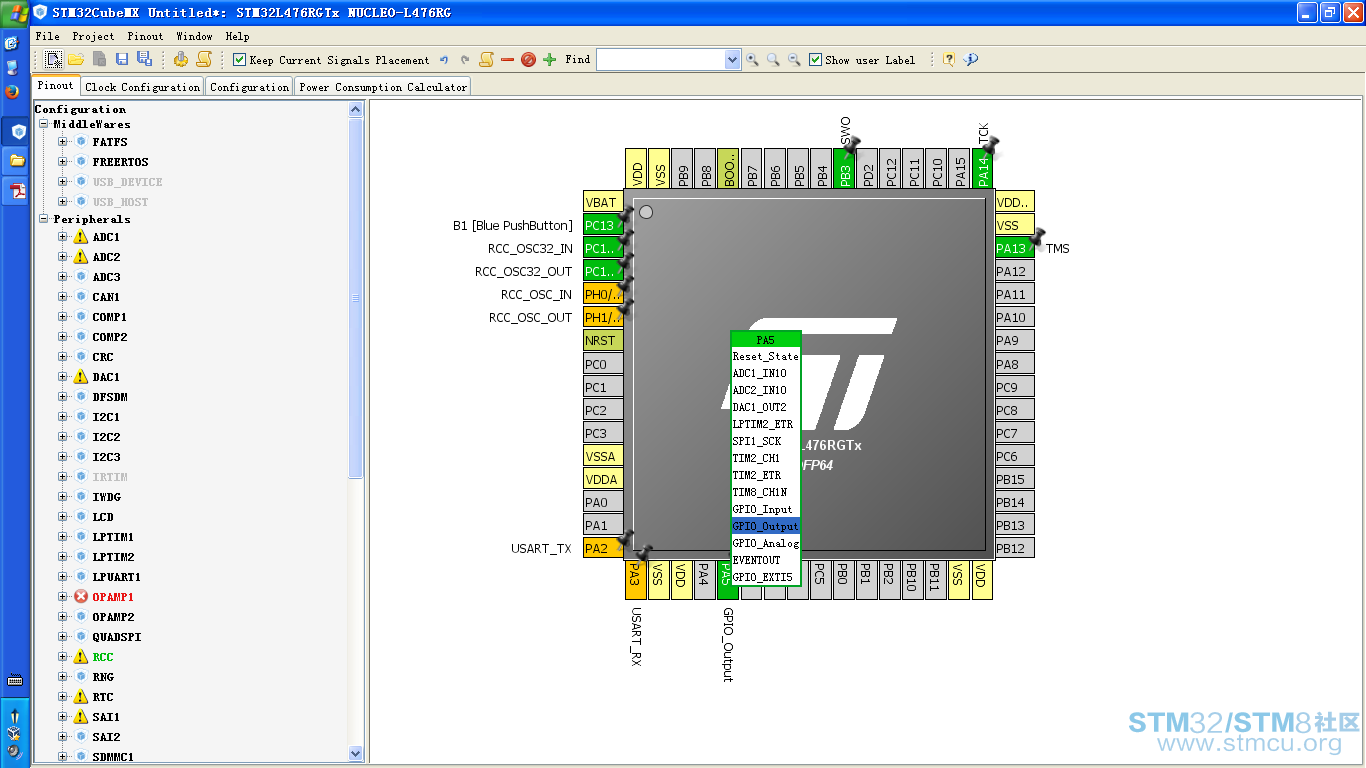Image resolution: width=1366 pixels, height=768 pixels.
Task: Click the PA13 pin on chip
Action: (1014, 248)
